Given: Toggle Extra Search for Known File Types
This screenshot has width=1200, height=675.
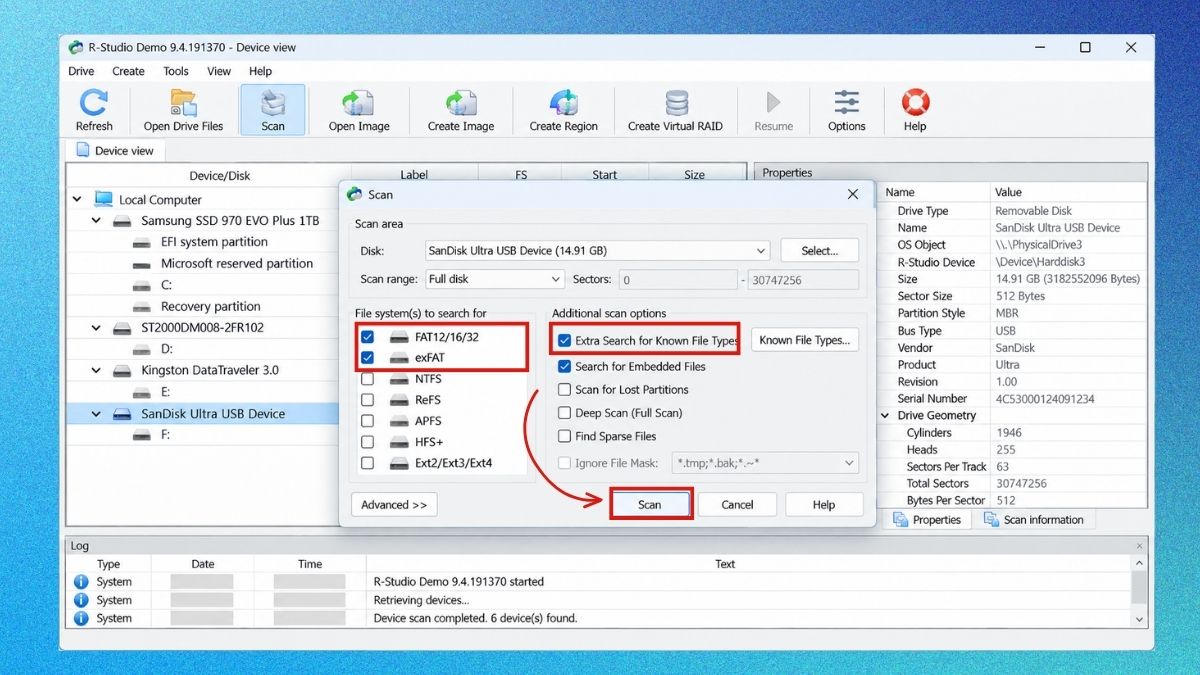Looking at the screenshot, I should [x=565, y=341].
